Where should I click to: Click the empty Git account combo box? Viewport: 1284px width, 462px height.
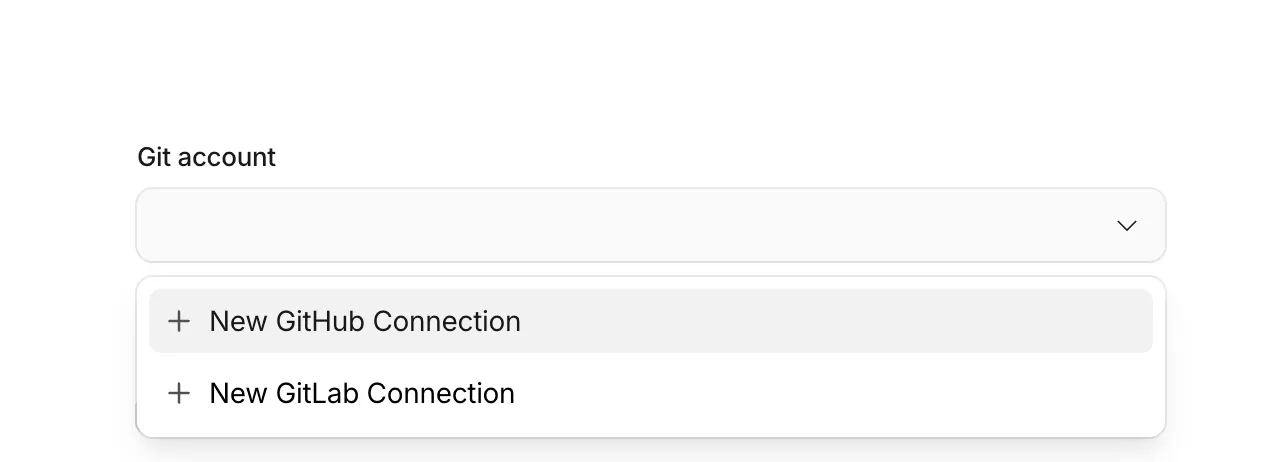pyautogui.click(x=620, y=226)
